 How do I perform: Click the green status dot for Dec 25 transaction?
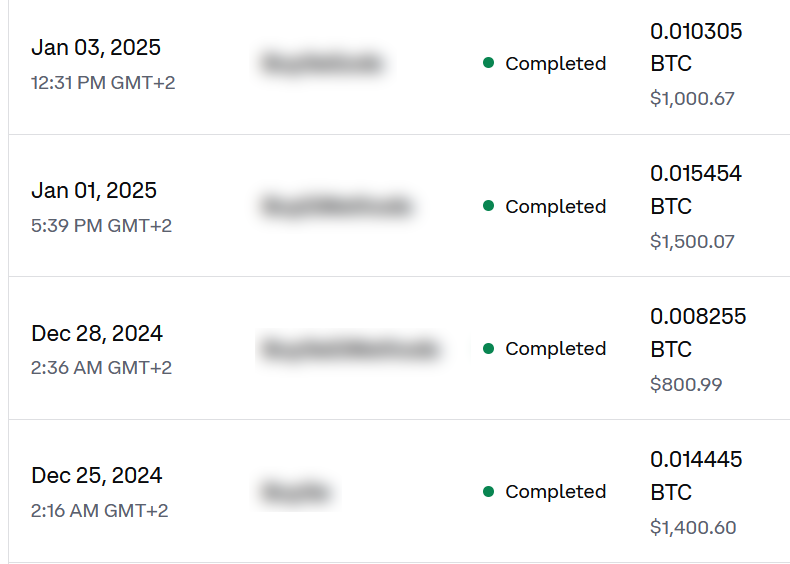tap(488, 491)
